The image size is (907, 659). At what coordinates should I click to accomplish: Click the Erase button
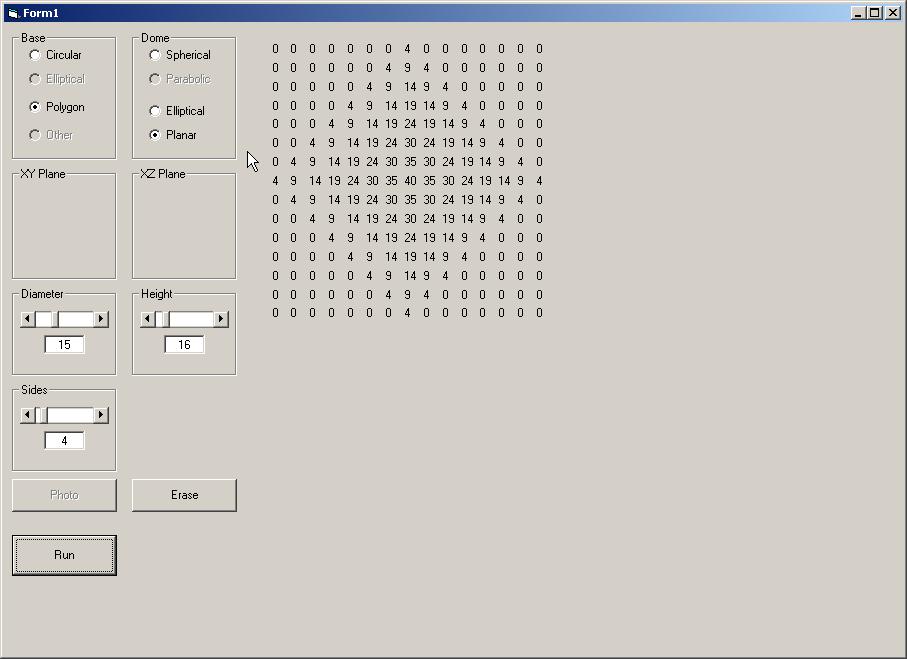tap(185, 495)
